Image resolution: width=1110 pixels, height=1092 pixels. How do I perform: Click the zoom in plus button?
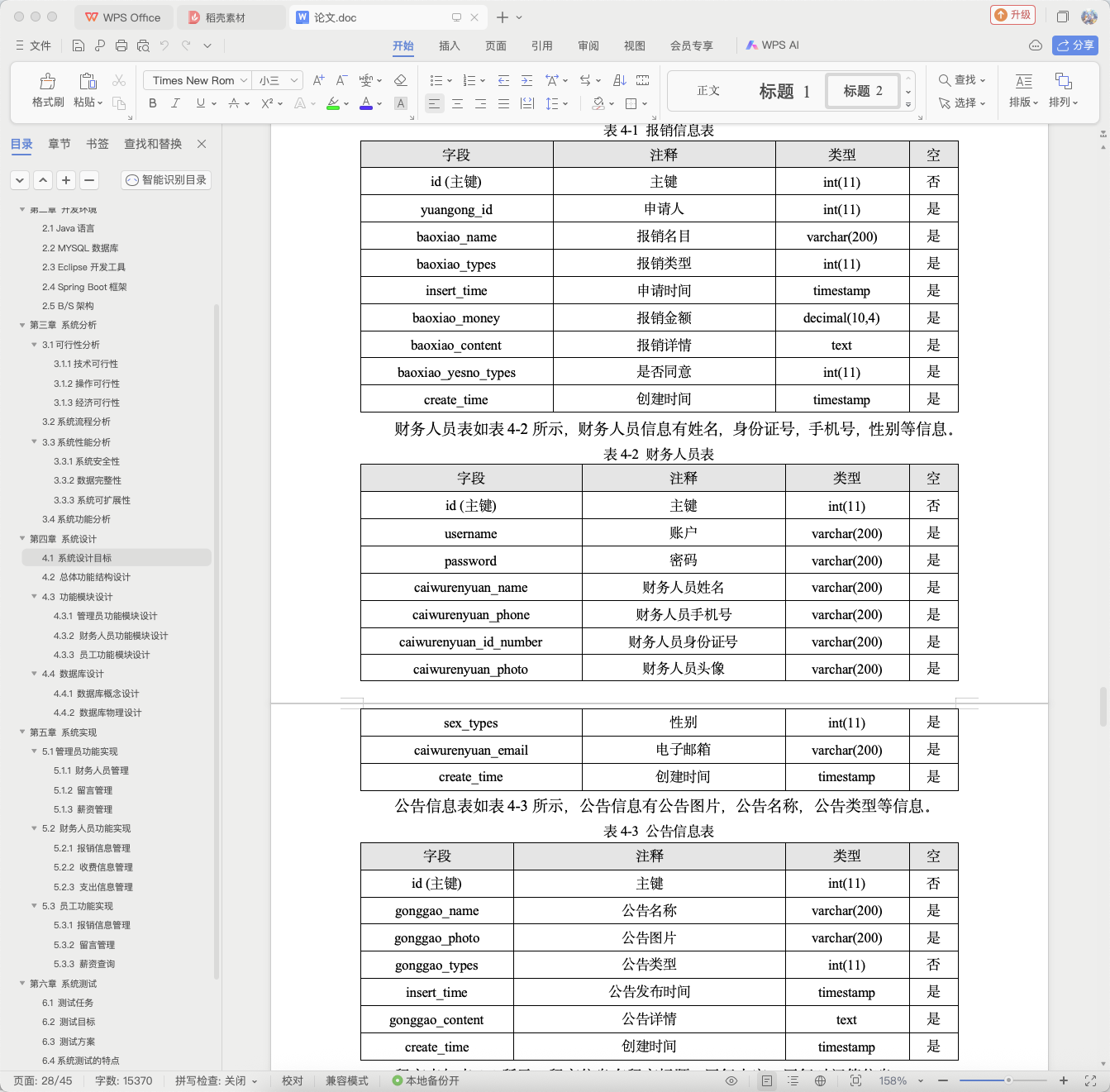click(1064, 1080)
